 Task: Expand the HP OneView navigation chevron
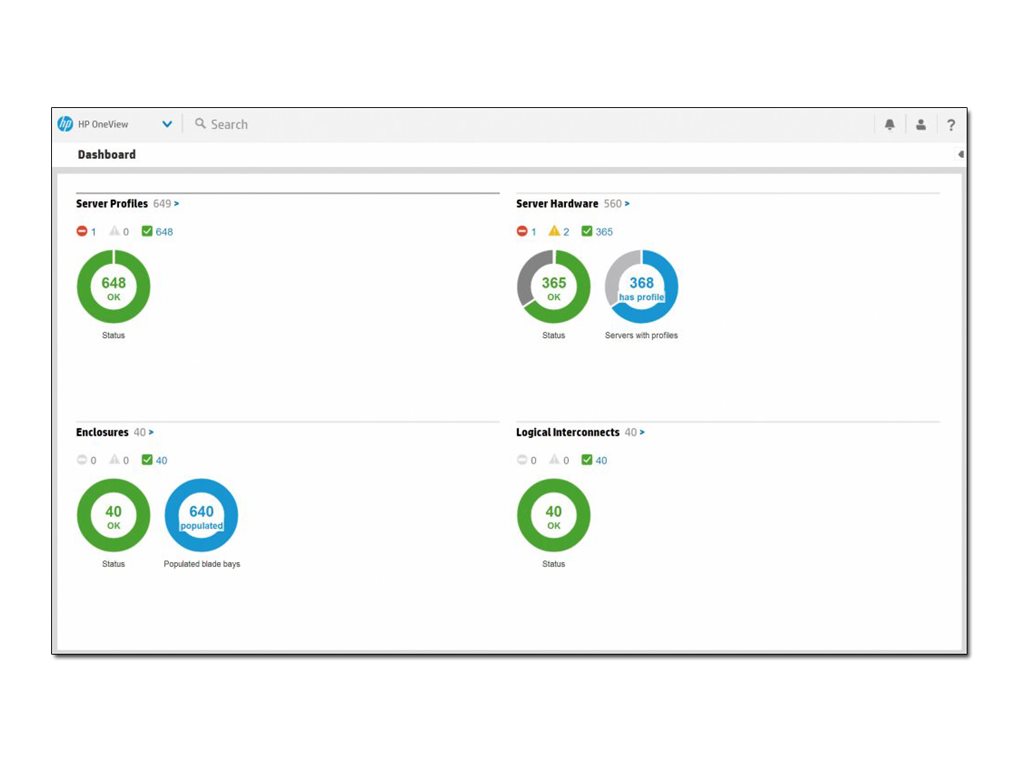166,123
